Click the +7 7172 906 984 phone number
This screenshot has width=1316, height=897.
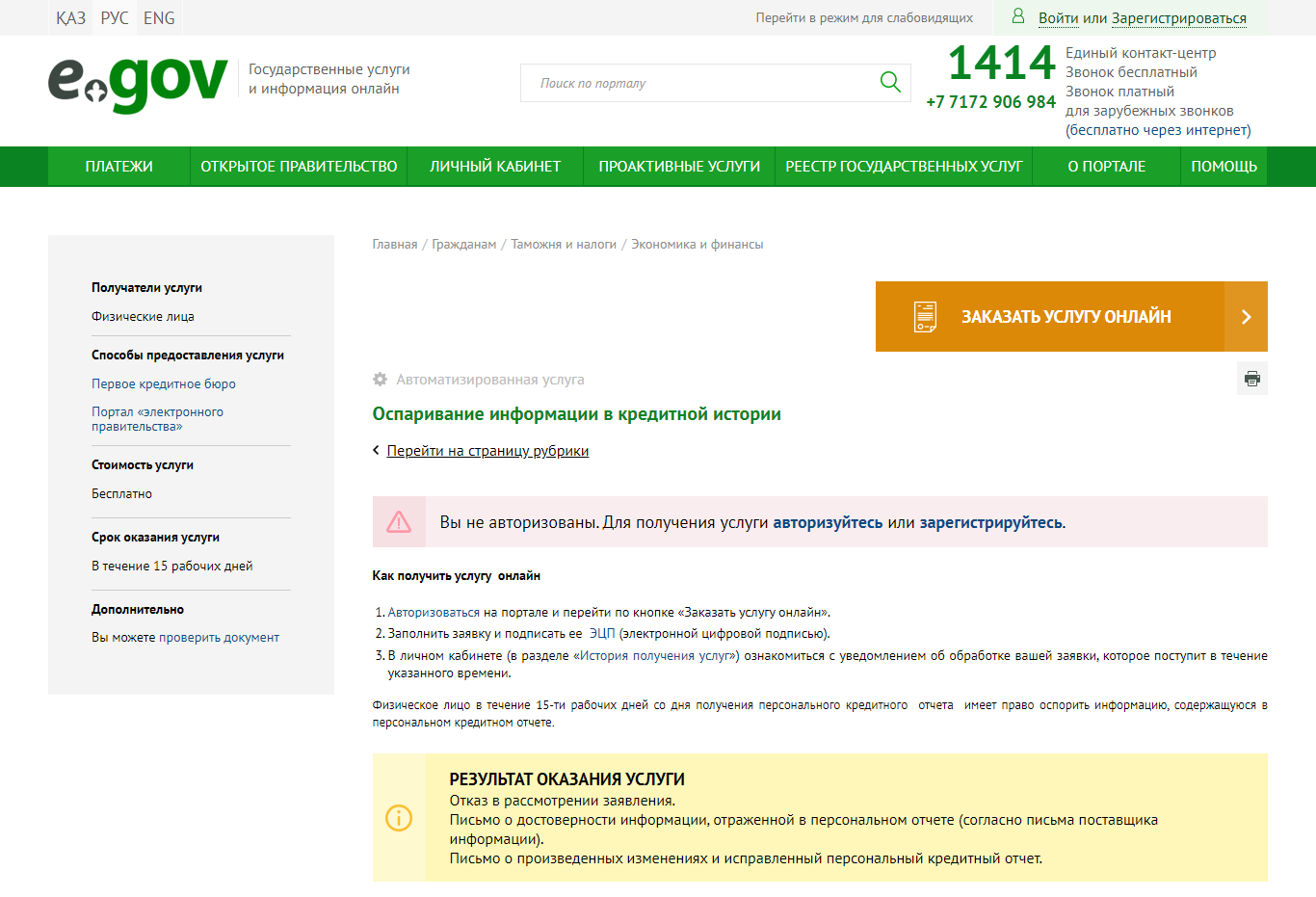pos(990,102)
